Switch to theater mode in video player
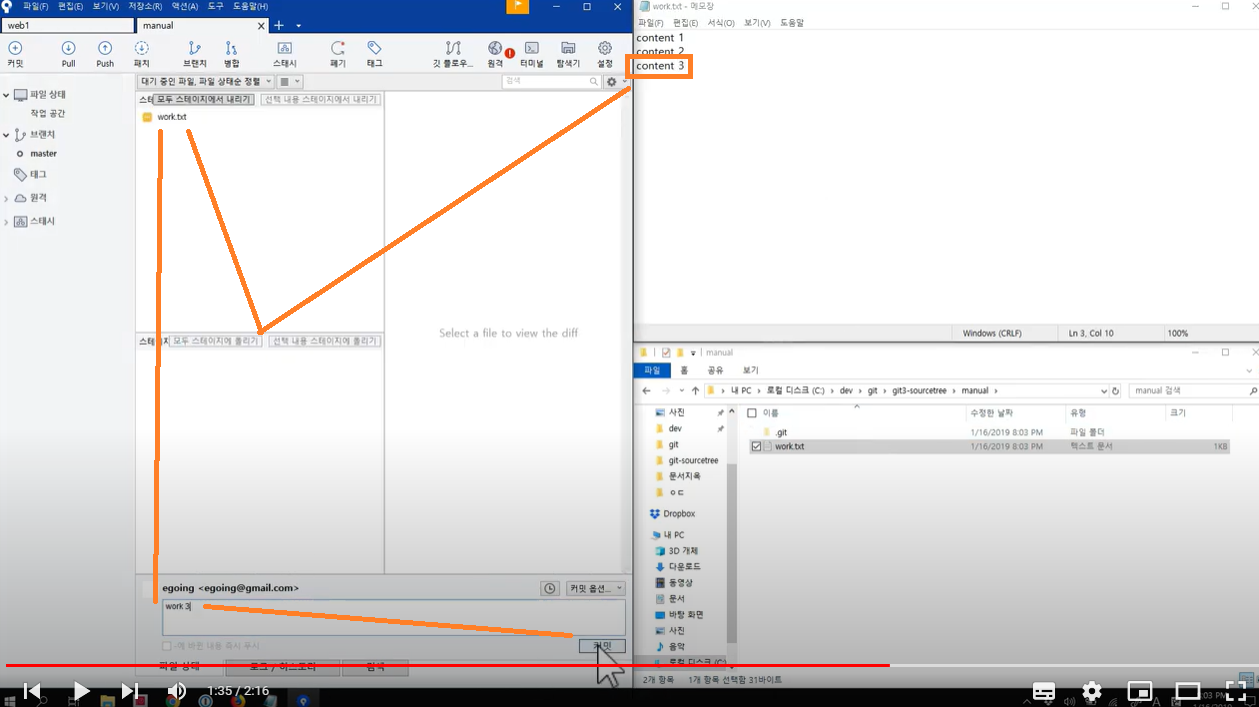 click(1187, 691)
